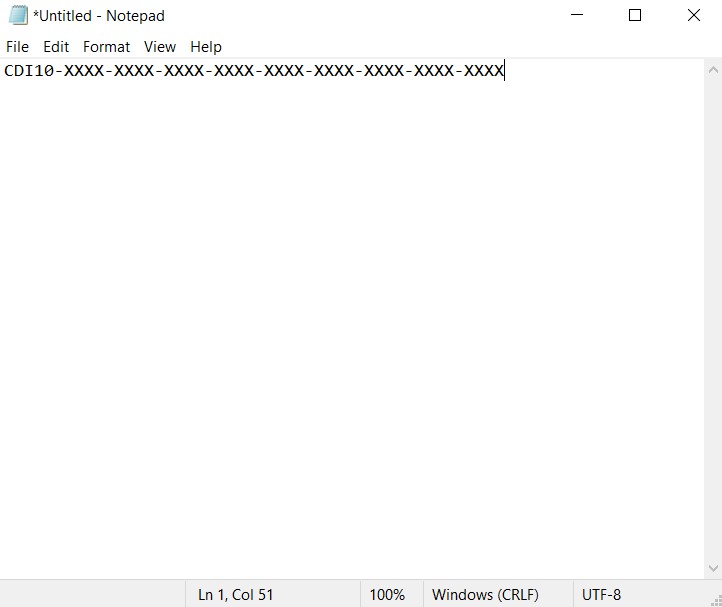Maximize the Notepad window
The height and width of the screenshot is (607, 722).
[x=635, y=15]
